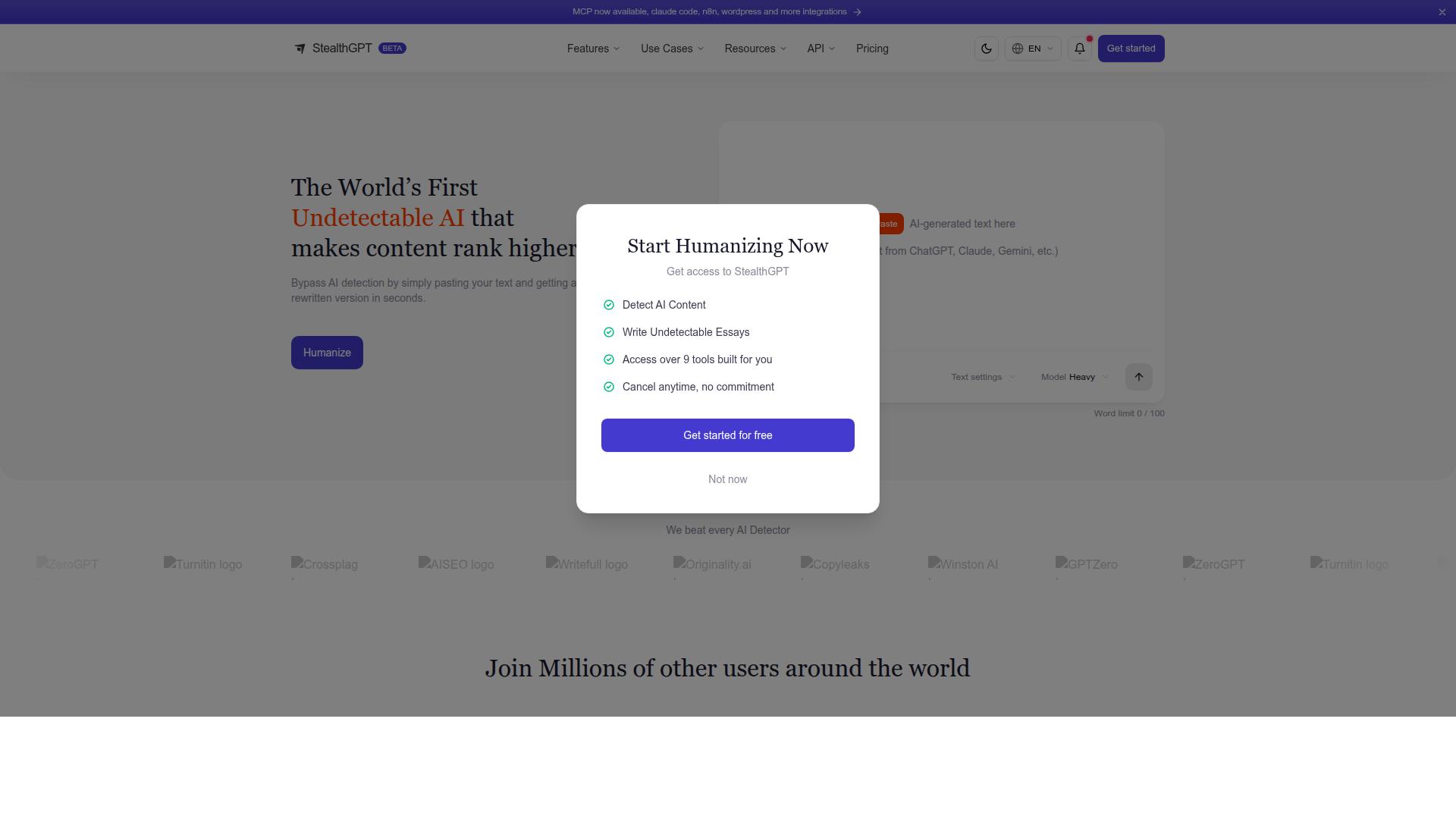Click the banner arrow icon
This screenshot has height=819, width=1456.
tap(857, 12)
